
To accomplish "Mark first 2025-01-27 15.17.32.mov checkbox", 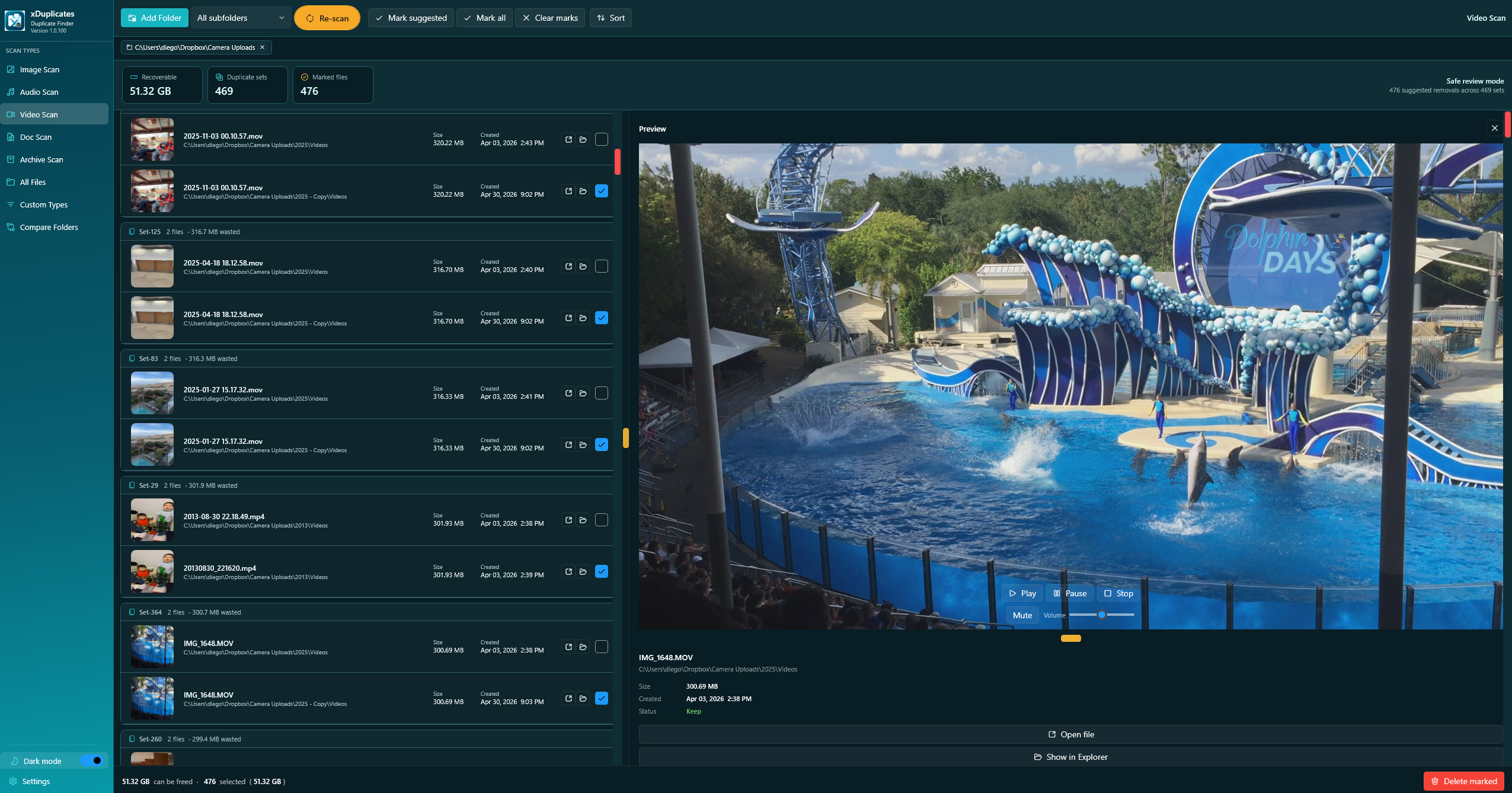I will pos(602,393).
